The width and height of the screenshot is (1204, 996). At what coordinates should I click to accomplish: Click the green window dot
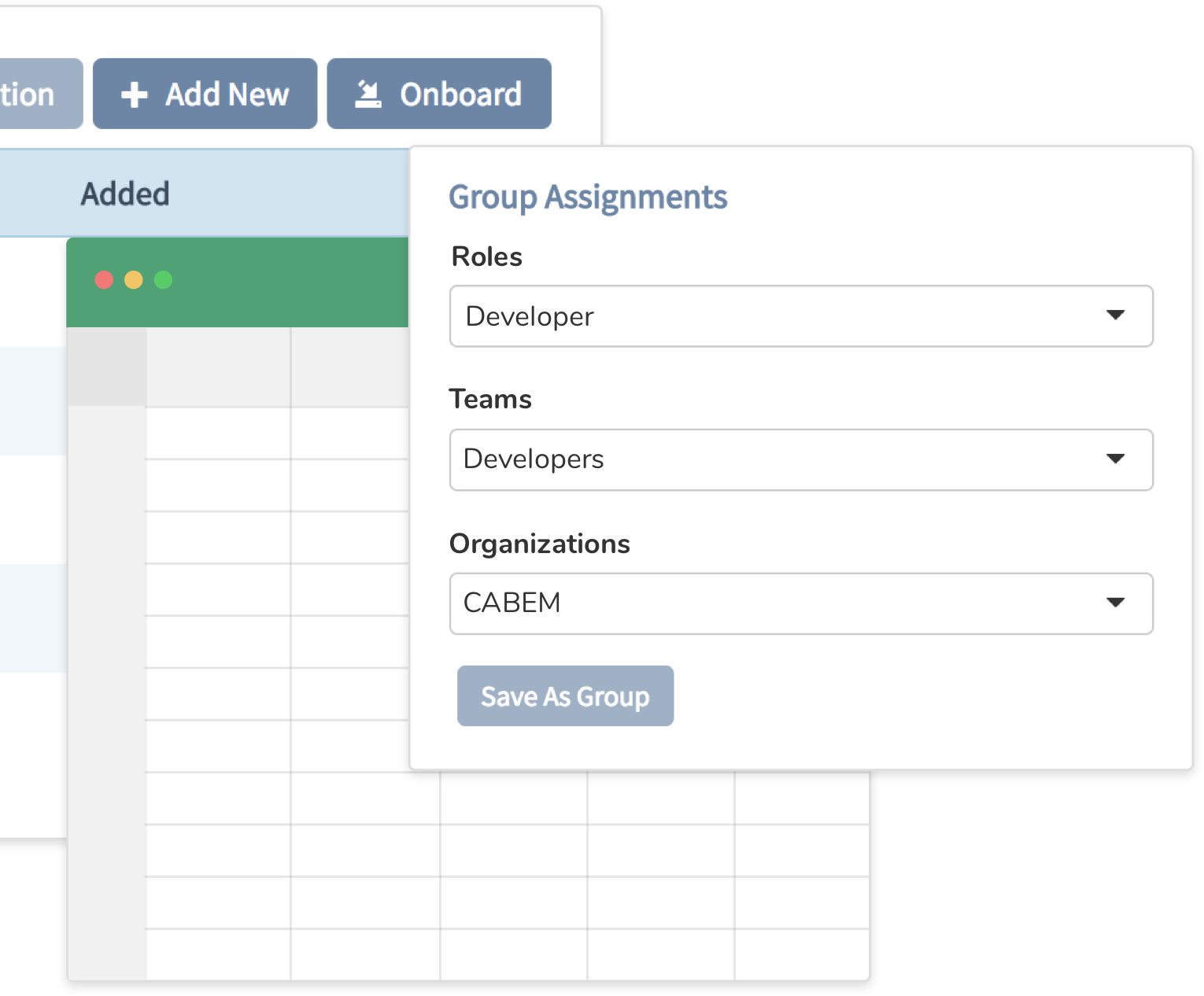pos(164,280)
